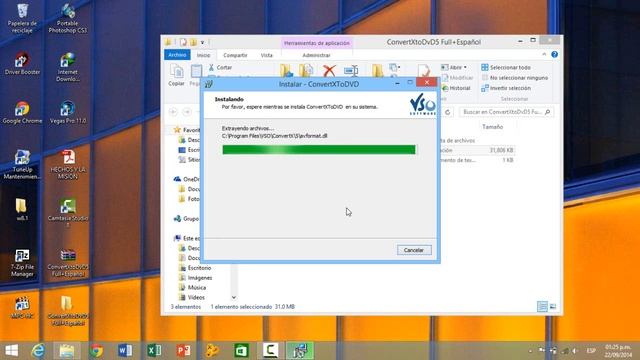Click the taskbar clock and date

pyautogui.click(x=618, y=351)
